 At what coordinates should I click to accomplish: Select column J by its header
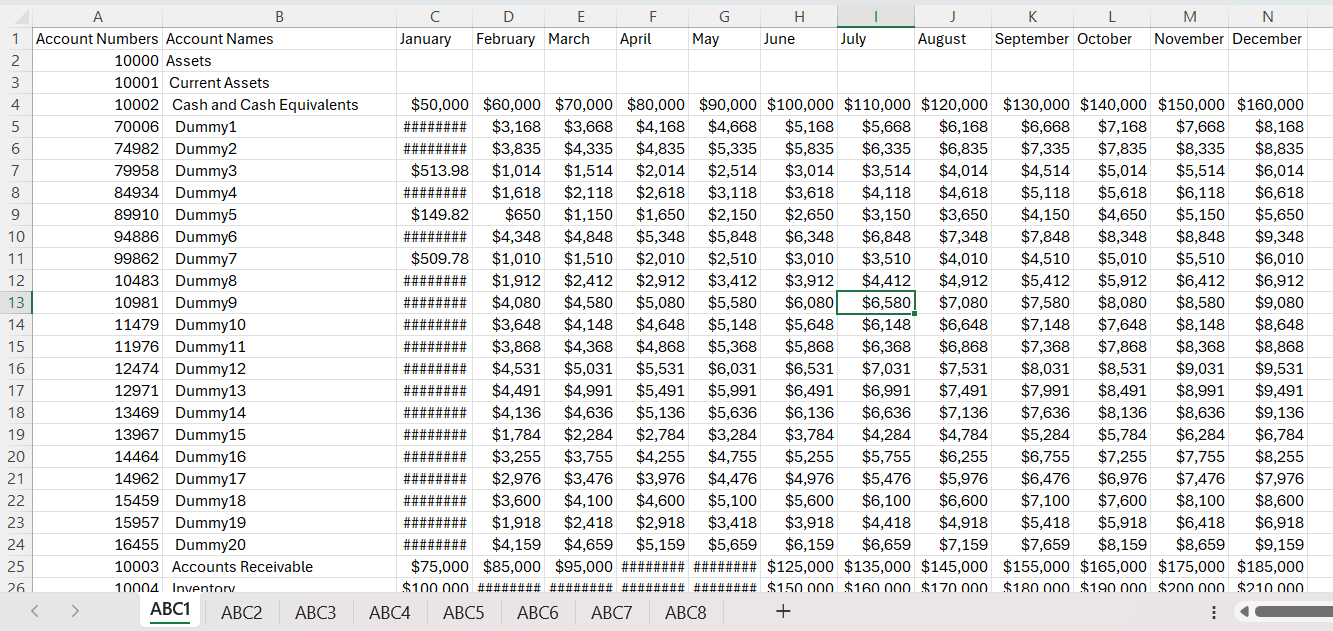coord(952,17)
